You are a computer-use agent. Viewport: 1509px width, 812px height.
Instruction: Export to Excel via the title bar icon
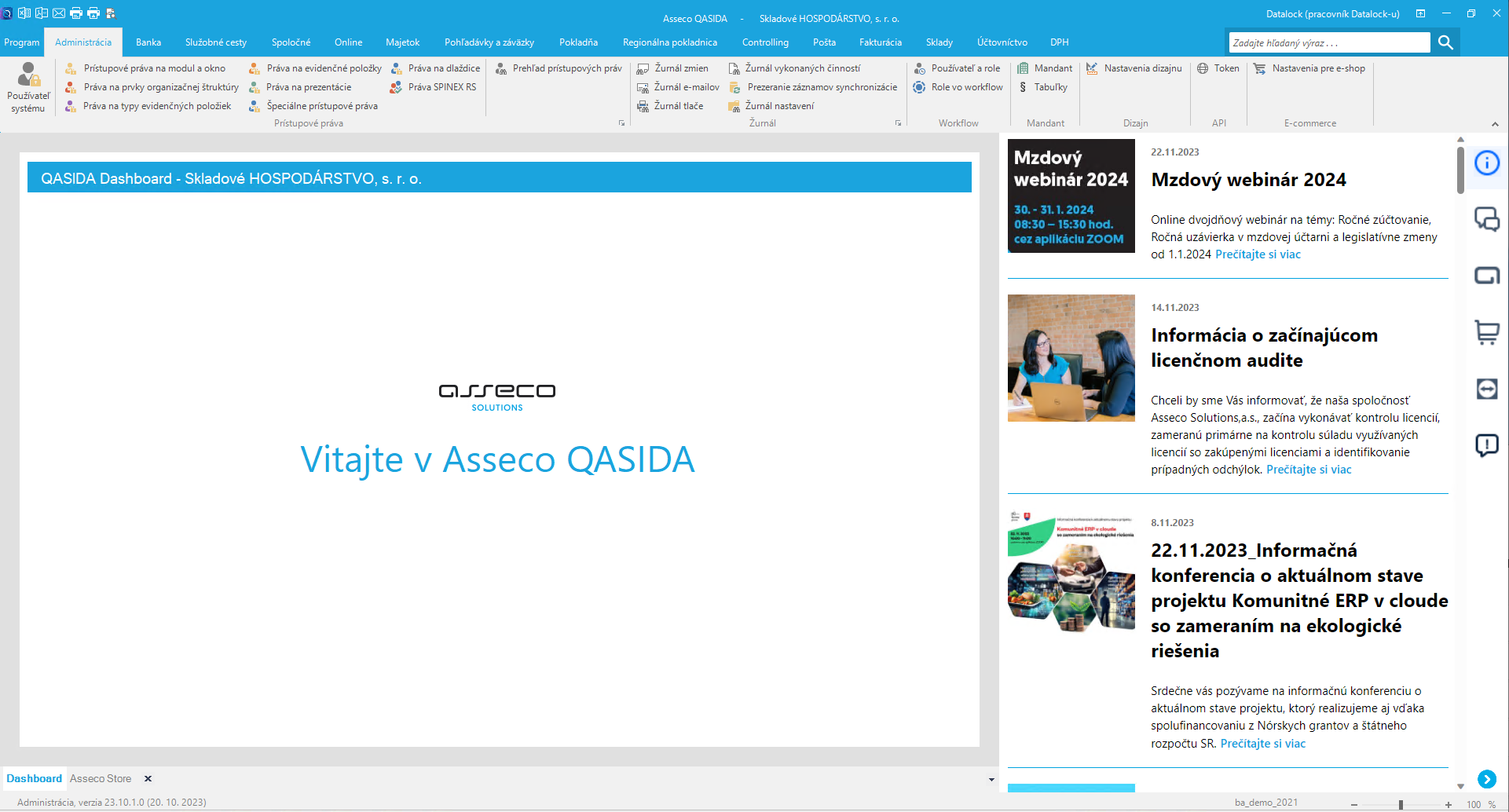point(24,13)
